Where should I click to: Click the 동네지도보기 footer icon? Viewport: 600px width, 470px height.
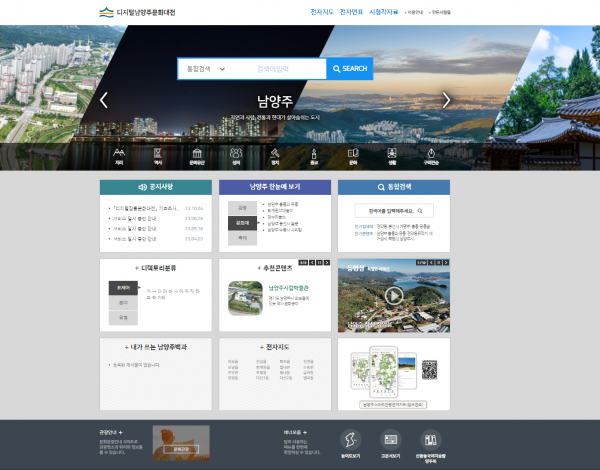pos(351,442)
